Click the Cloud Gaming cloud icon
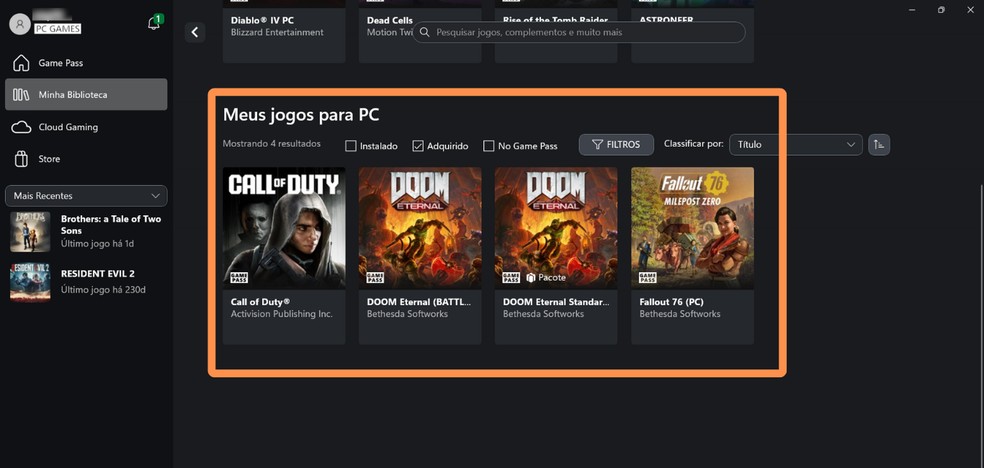 coord(21,127)
